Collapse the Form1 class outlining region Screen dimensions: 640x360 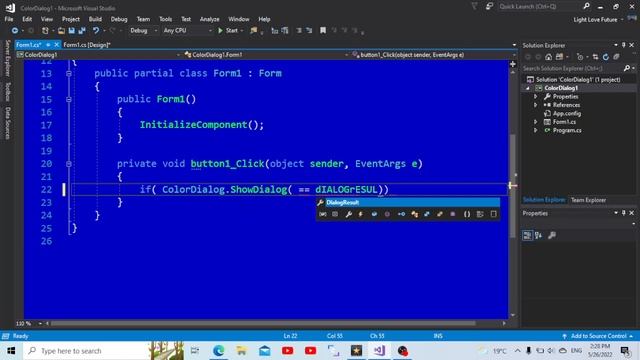tap(69, 74)
